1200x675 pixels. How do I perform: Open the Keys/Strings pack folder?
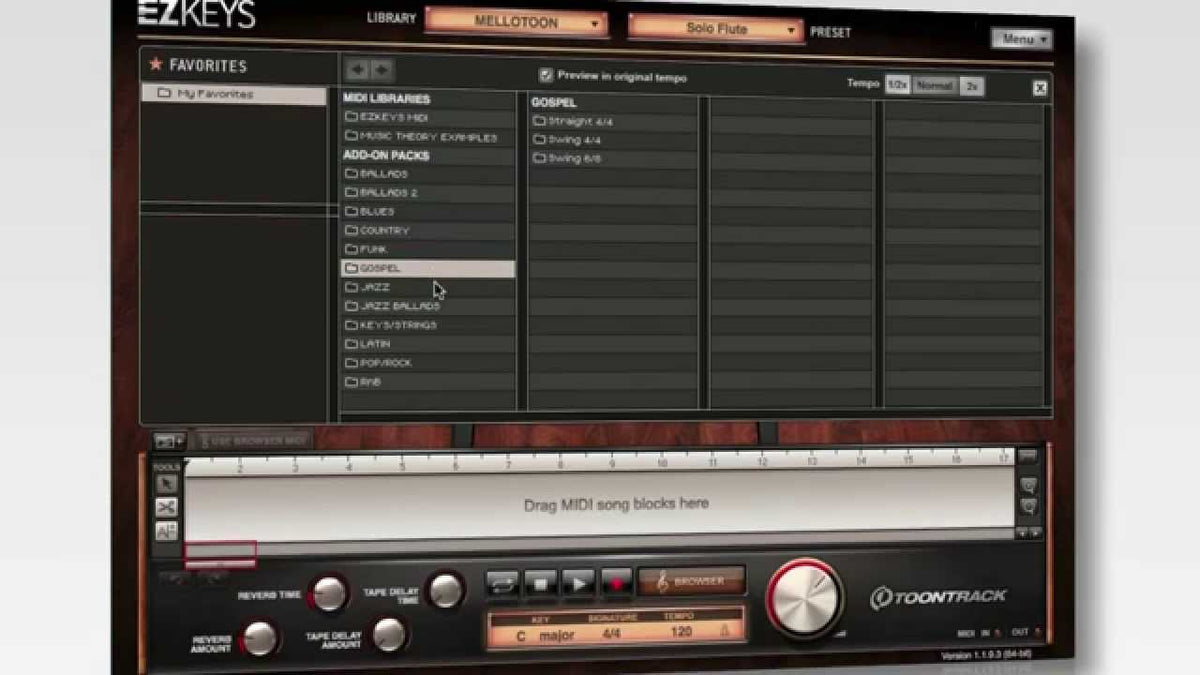pyautogui.click(x=428, y=325)
